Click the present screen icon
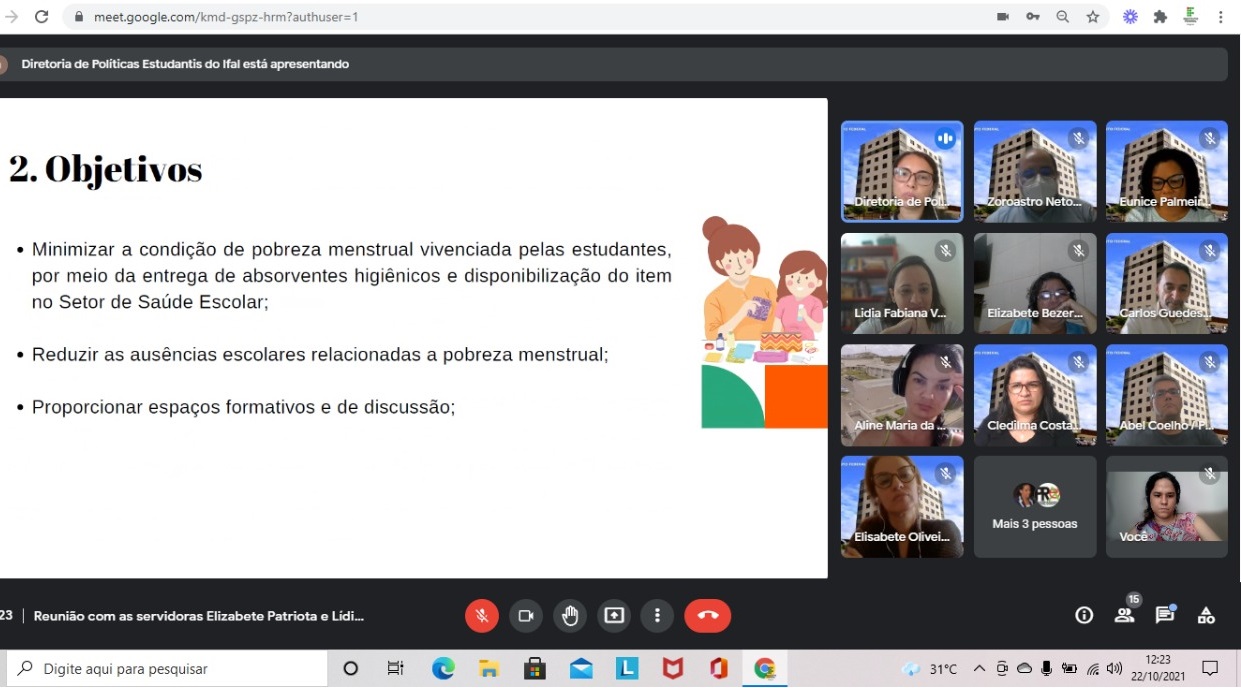1241x688 pixels. (x=614, y=616)
